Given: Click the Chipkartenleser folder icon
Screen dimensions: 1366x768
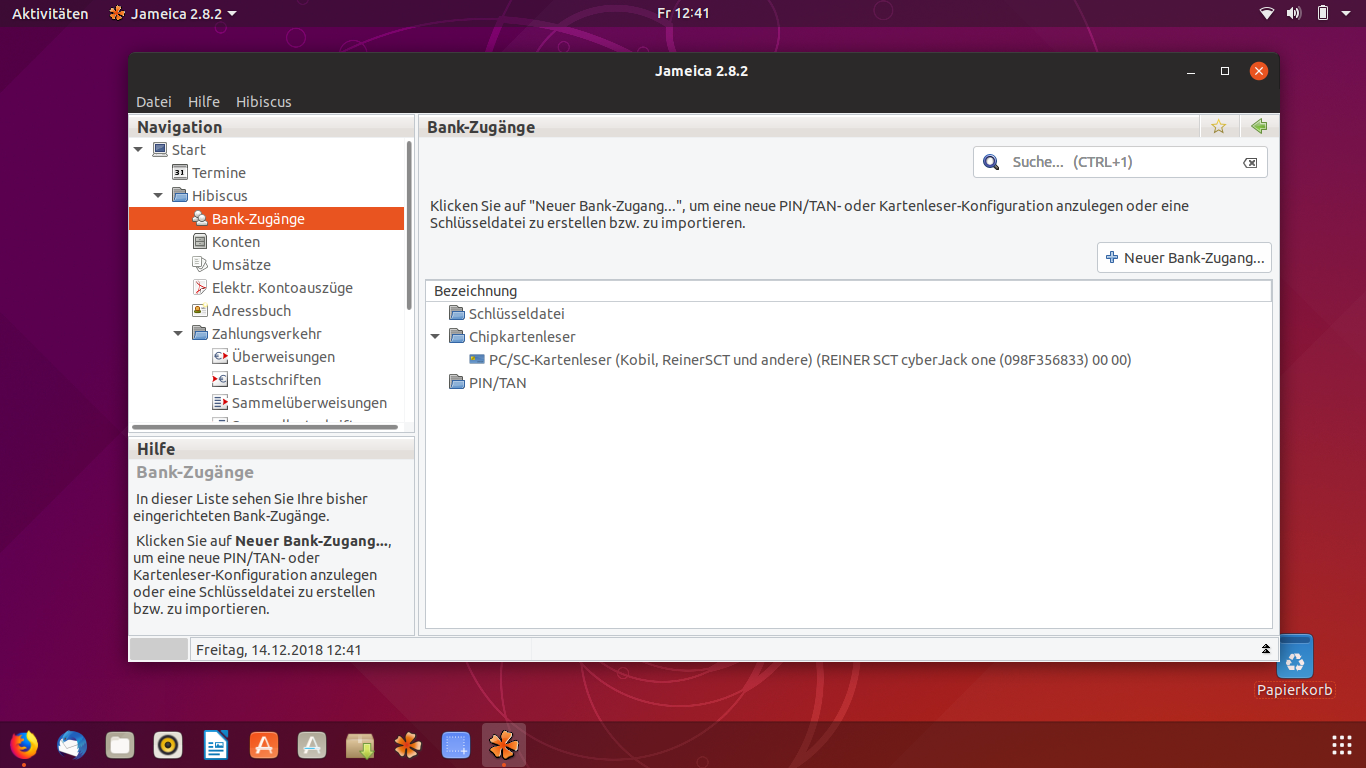Looking at the screenshot, I should point(457,337).
